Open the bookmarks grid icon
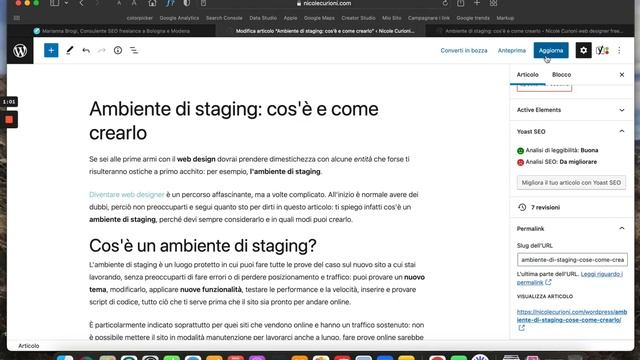Screen dimensions: 640x360 pyautogui.click(x=17, y=18)
